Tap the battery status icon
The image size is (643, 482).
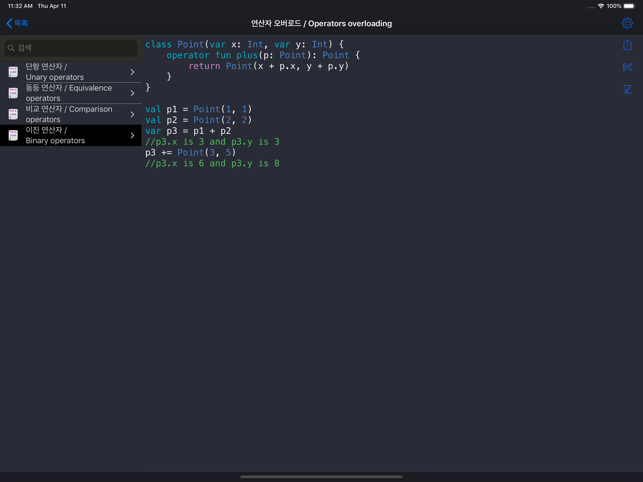click(630, 6)
